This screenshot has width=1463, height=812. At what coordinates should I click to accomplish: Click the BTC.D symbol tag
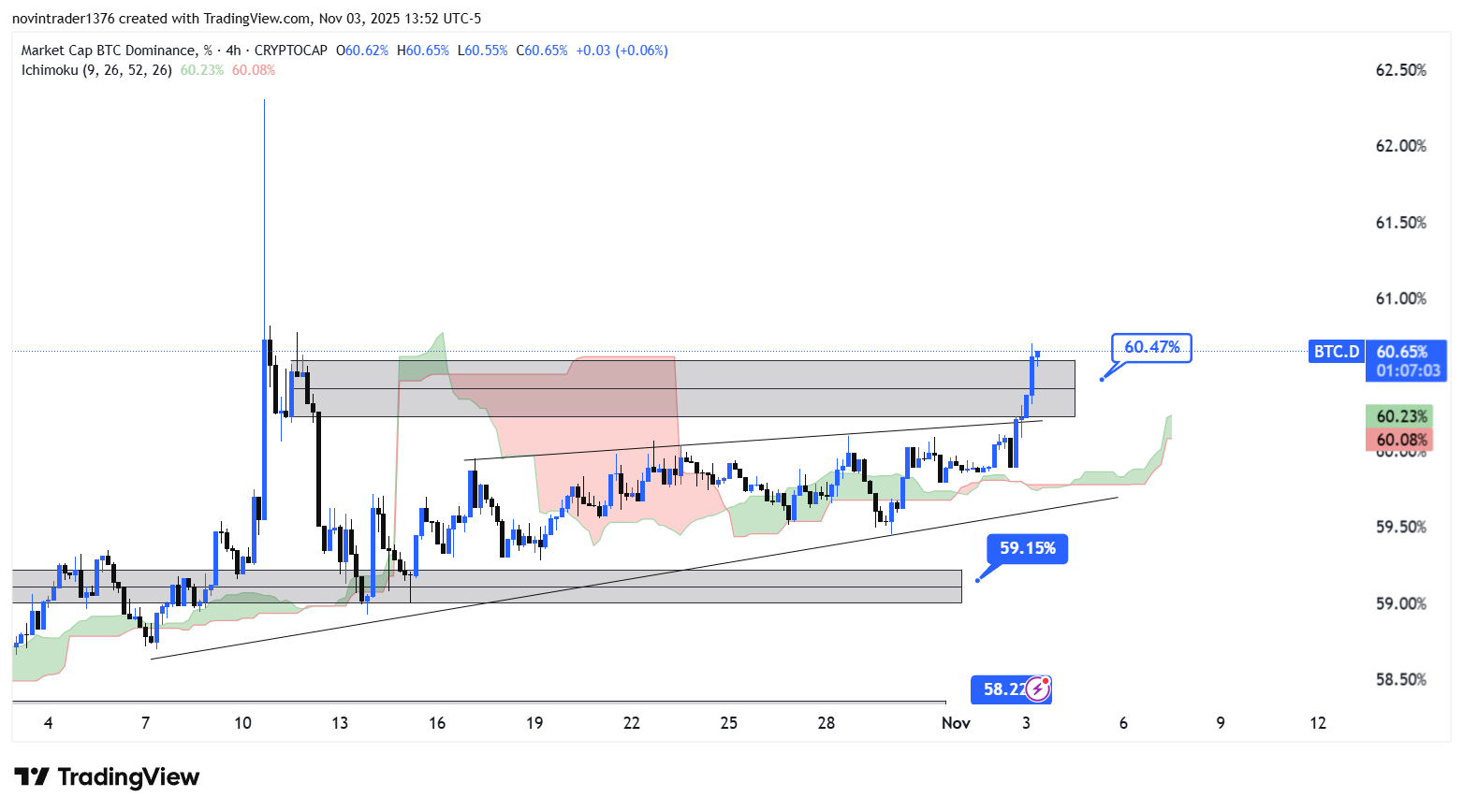tap(1336, 352)
